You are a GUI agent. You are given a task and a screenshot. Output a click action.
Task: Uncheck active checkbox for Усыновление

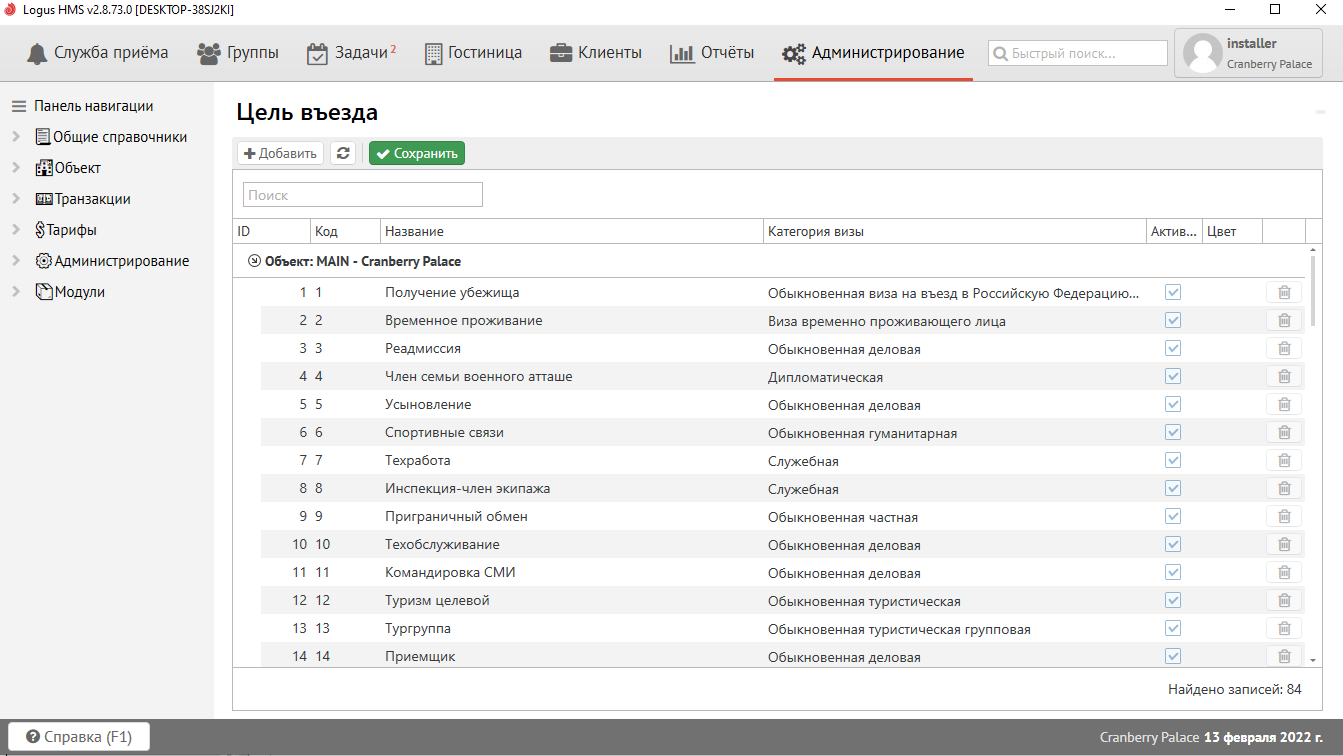pos(1173,405)
